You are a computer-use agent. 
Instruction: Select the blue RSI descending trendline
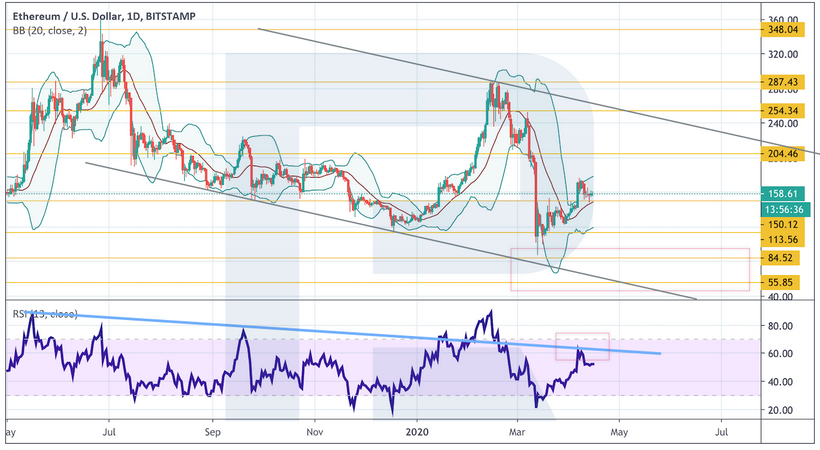click(x=300, y=330)
